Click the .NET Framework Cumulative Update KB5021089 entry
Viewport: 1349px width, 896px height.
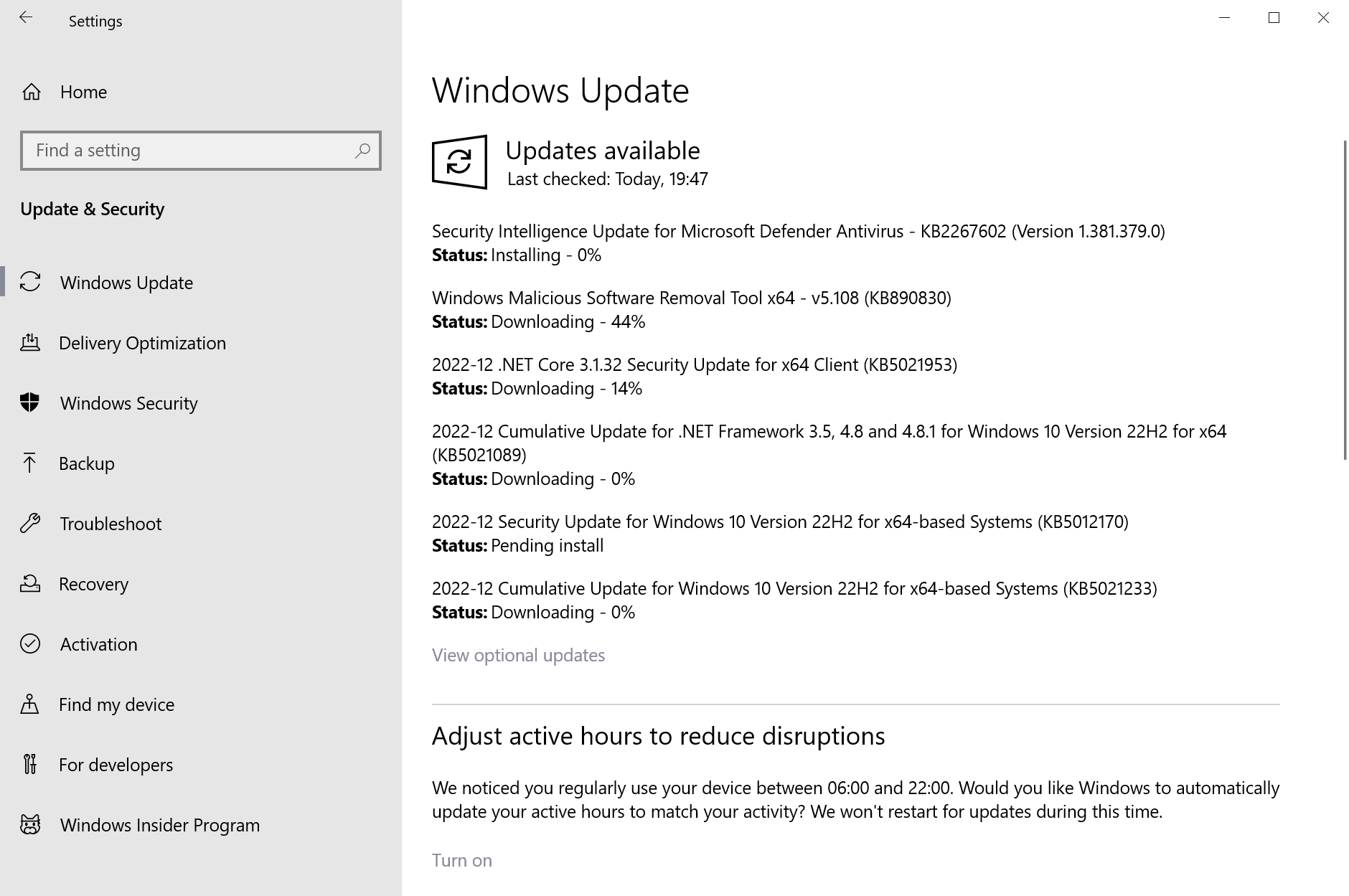point(829,443)
